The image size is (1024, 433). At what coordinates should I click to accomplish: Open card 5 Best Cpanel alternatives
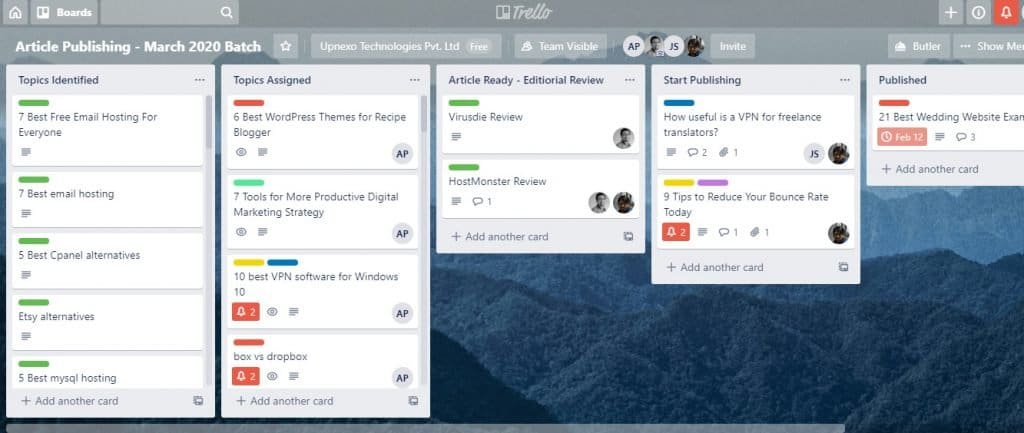(x=108, y=261)
